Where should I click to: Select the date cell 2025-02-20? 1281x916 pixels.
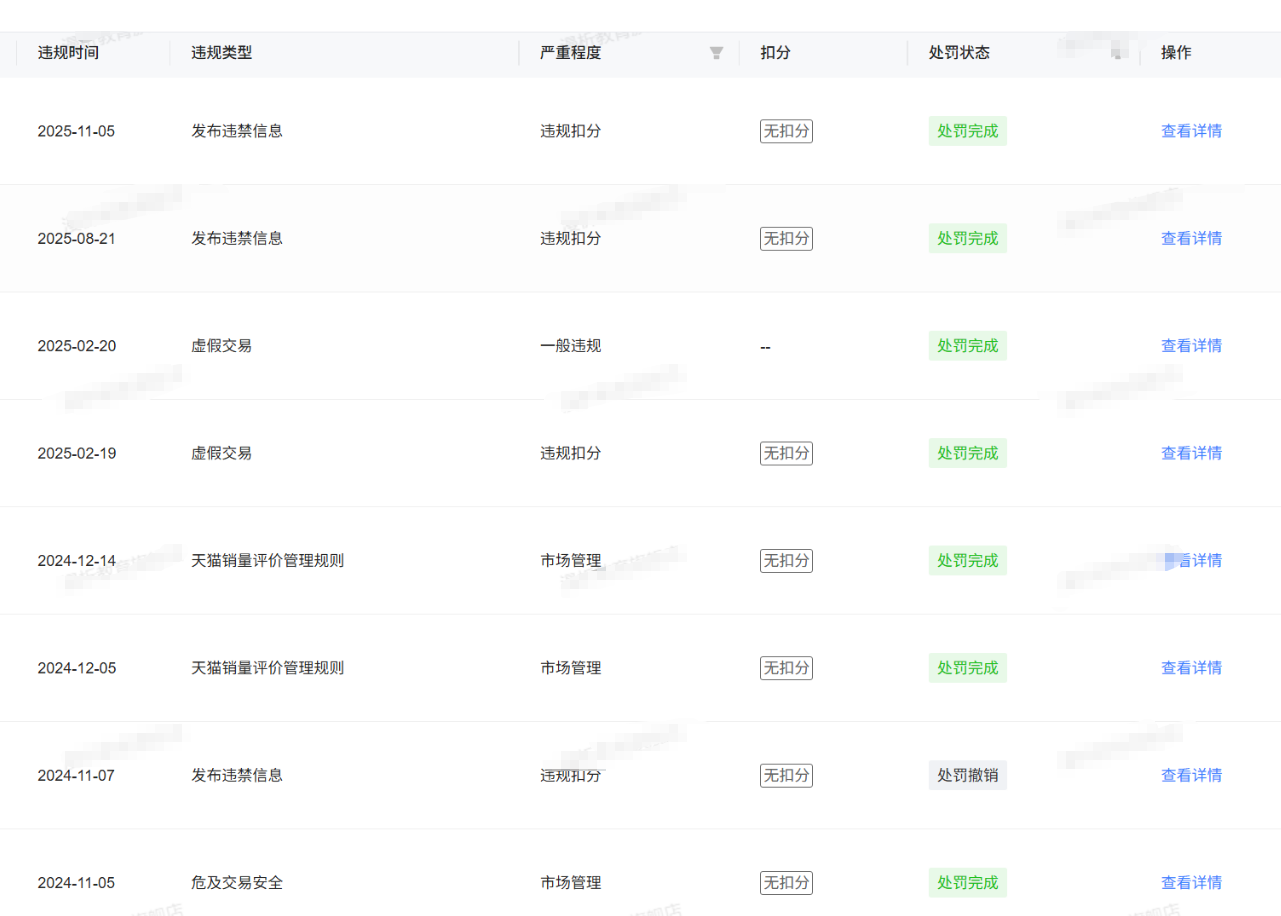(77, 346)
